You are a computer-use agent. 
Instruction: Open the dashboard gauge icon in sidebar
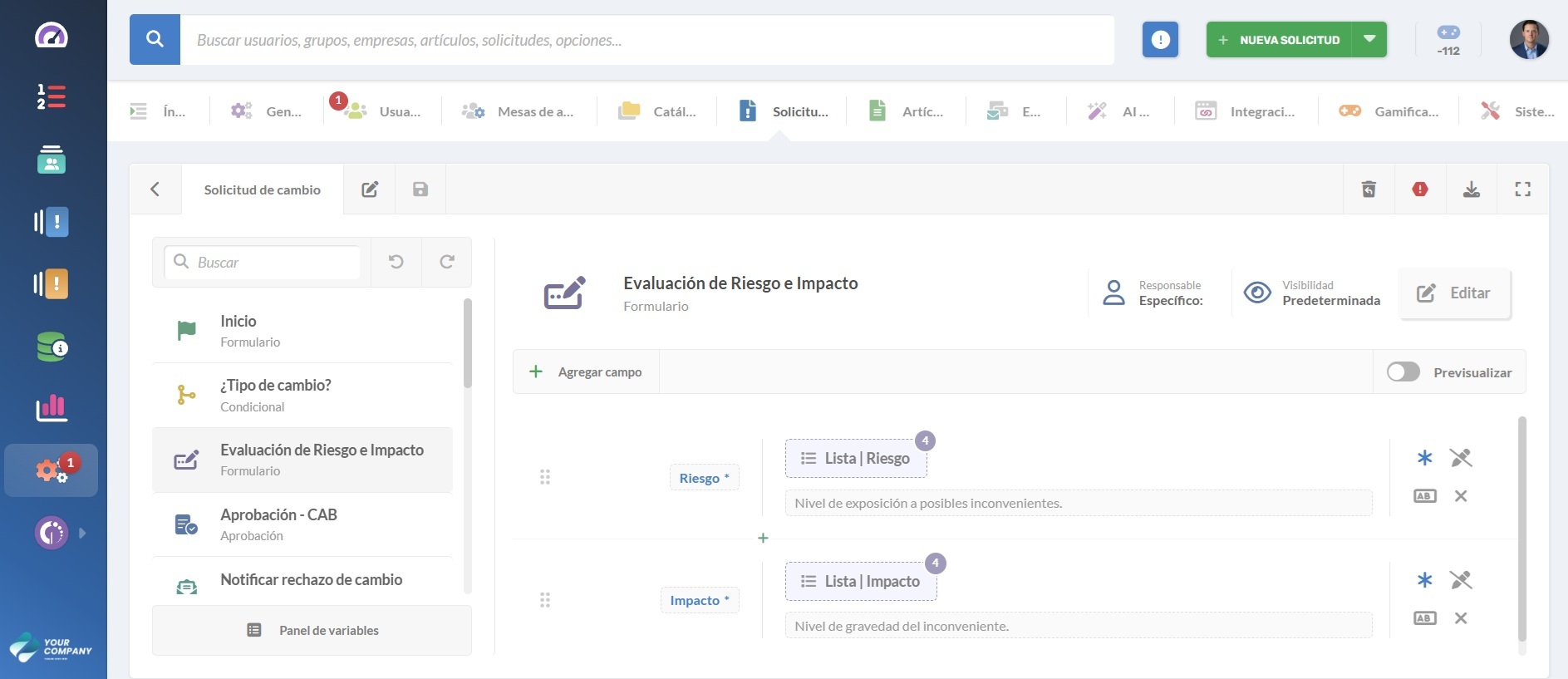tap(52, 36)
